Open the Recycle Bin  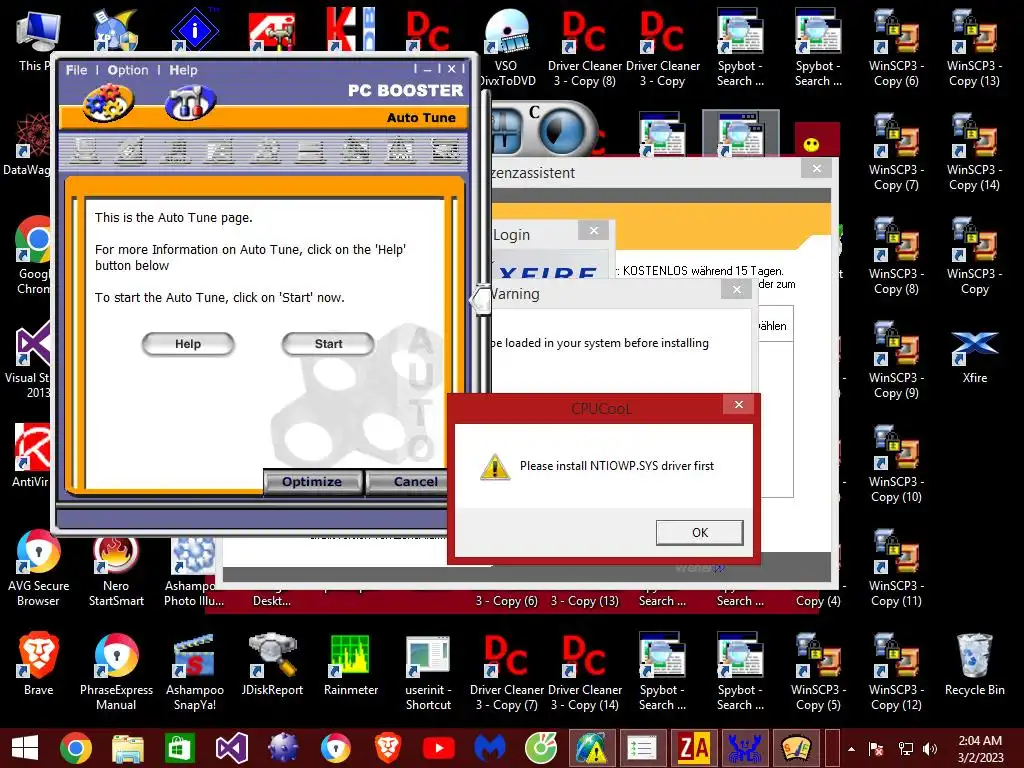974,664
